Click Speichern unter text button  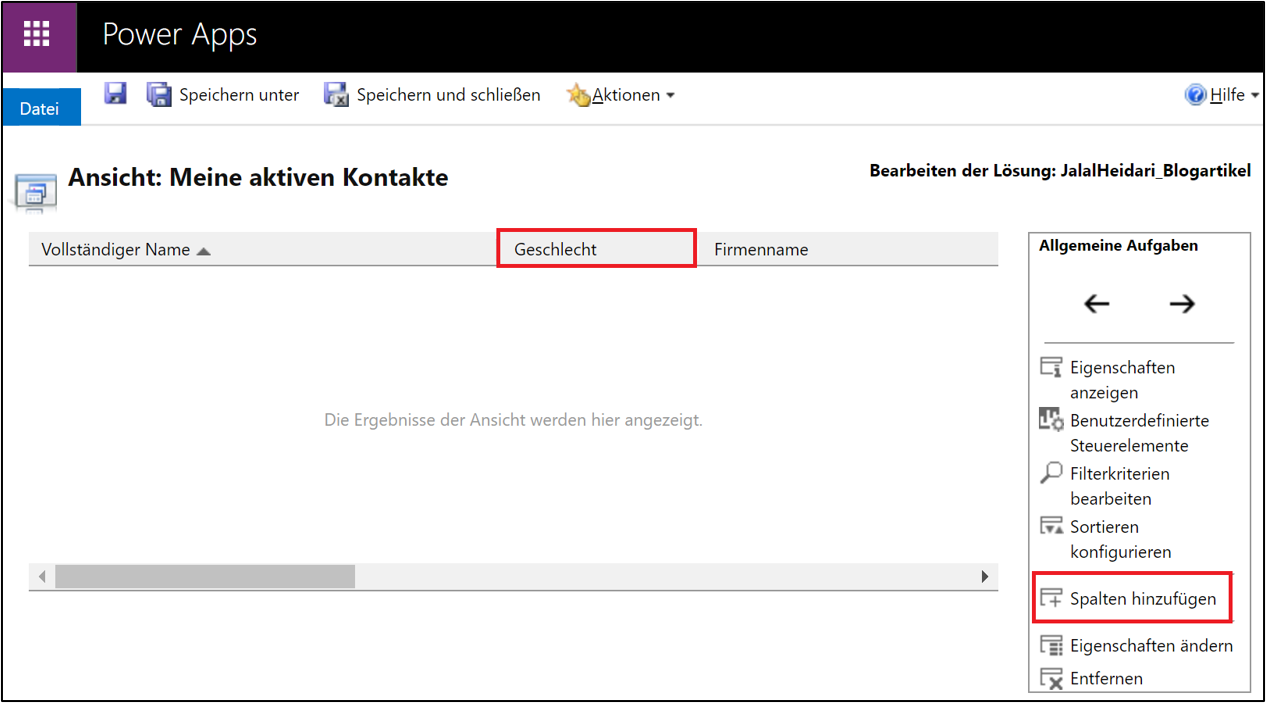tap(239, 95)
